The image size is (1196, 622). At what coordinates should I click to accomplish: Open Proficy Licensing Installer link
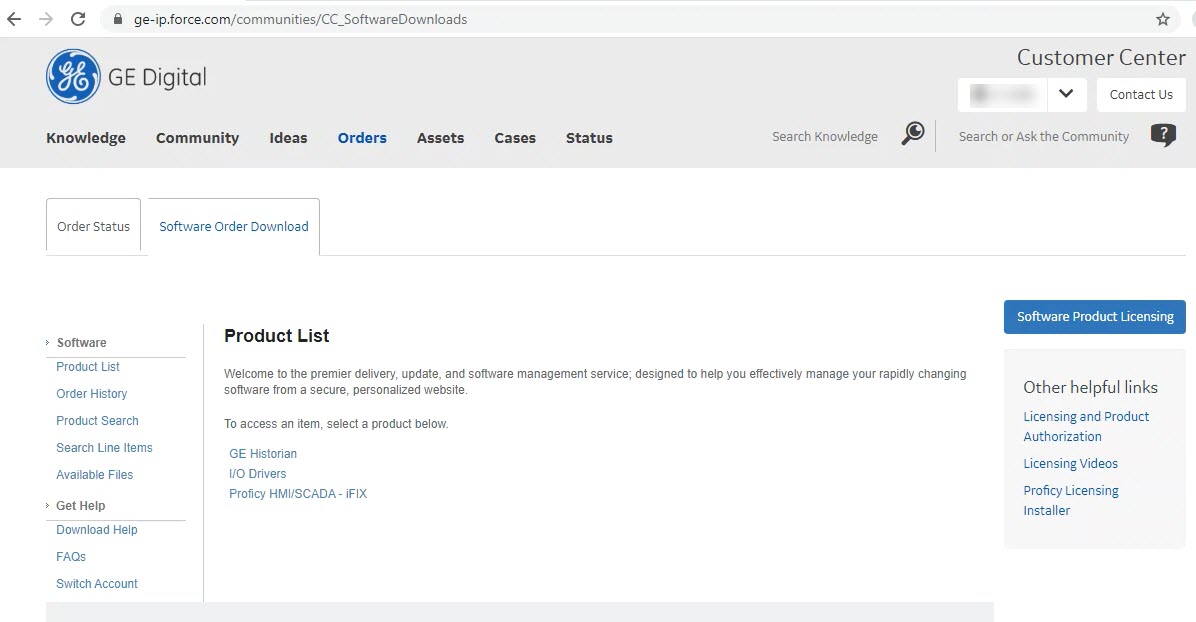pyautogui.click(x=1071, y=501)
